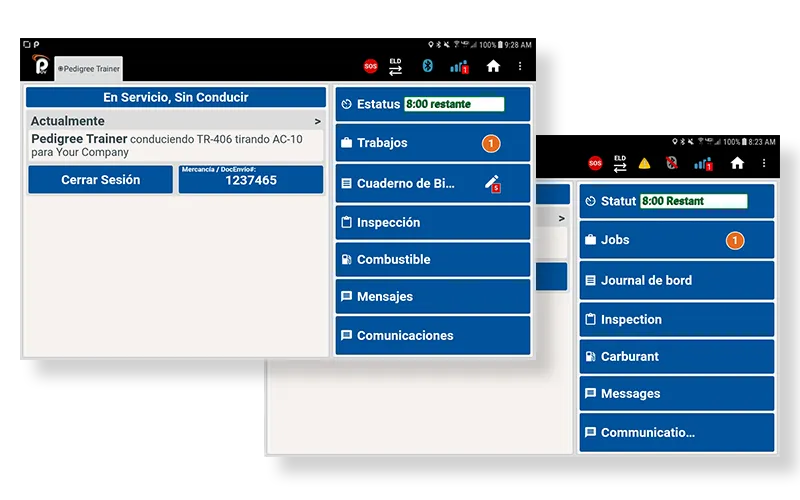Tap the Inspección clipboard icon
800x500 pixels.
(x=346, y=222)
